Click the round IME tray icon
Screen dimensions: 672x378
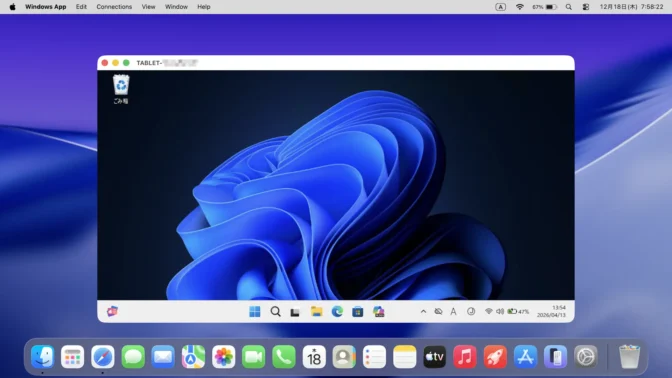(x=471, y=312)
